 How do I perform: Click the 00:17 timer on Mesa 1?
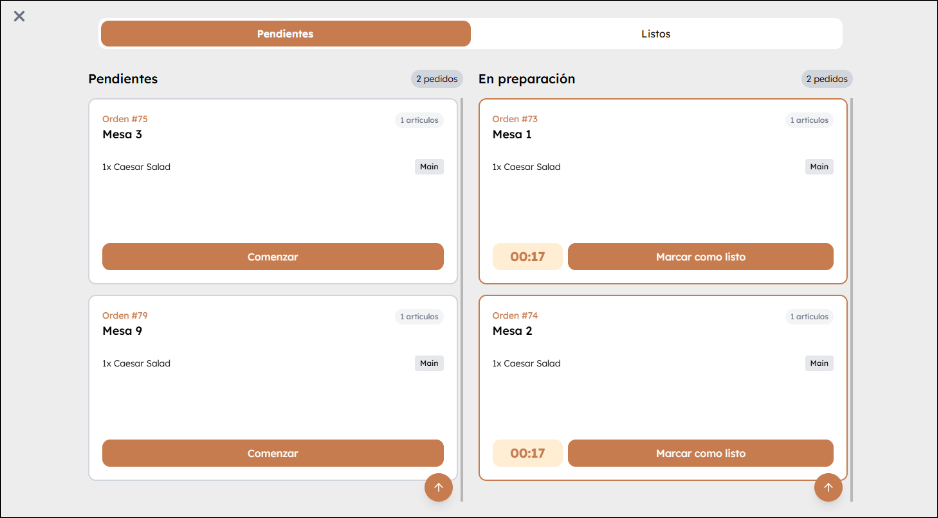point(528,257)
